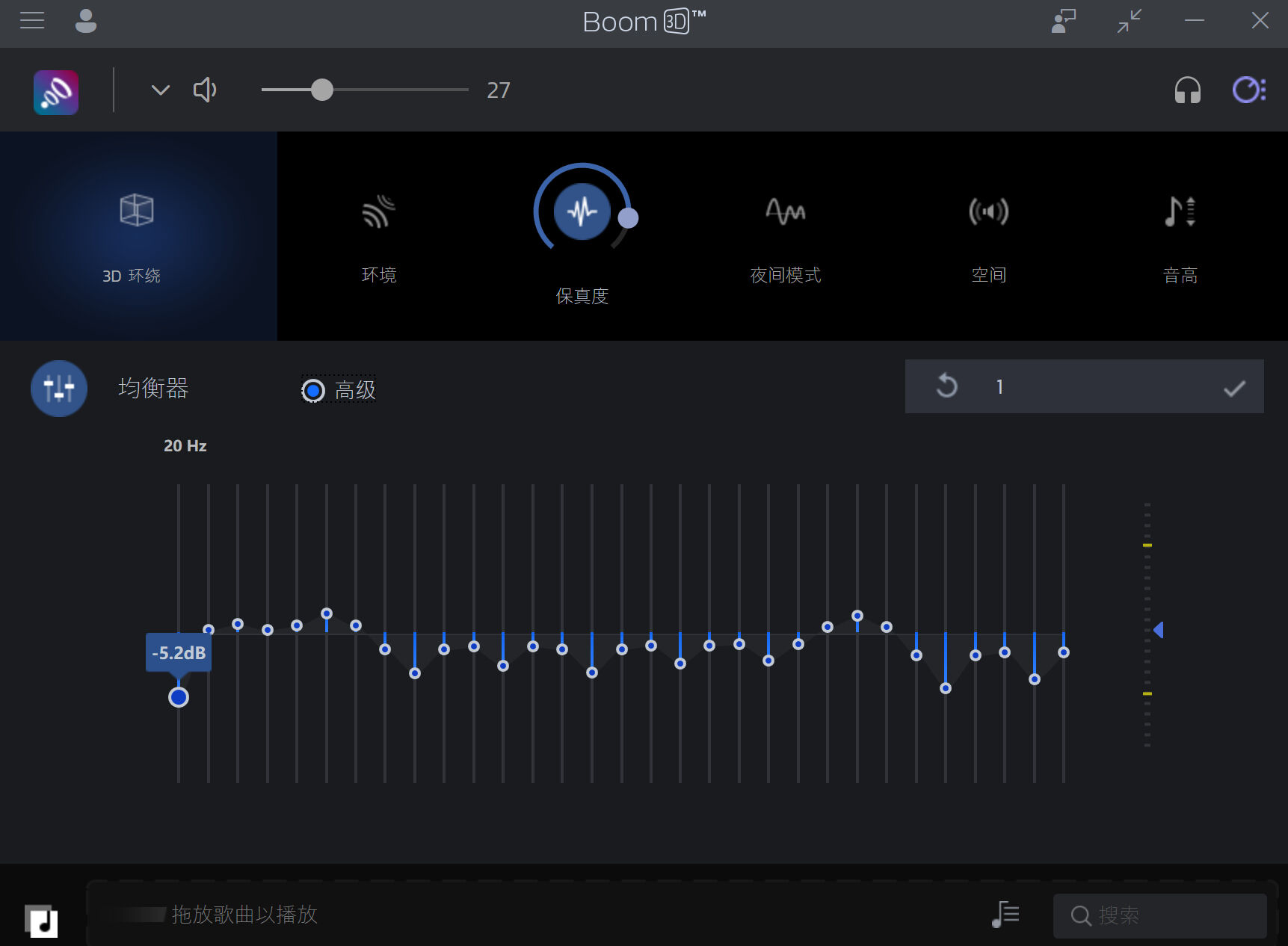Click the Boom 3D app logo icon
This screenshot has width=1288, height=946.
(x=56, y=92)
